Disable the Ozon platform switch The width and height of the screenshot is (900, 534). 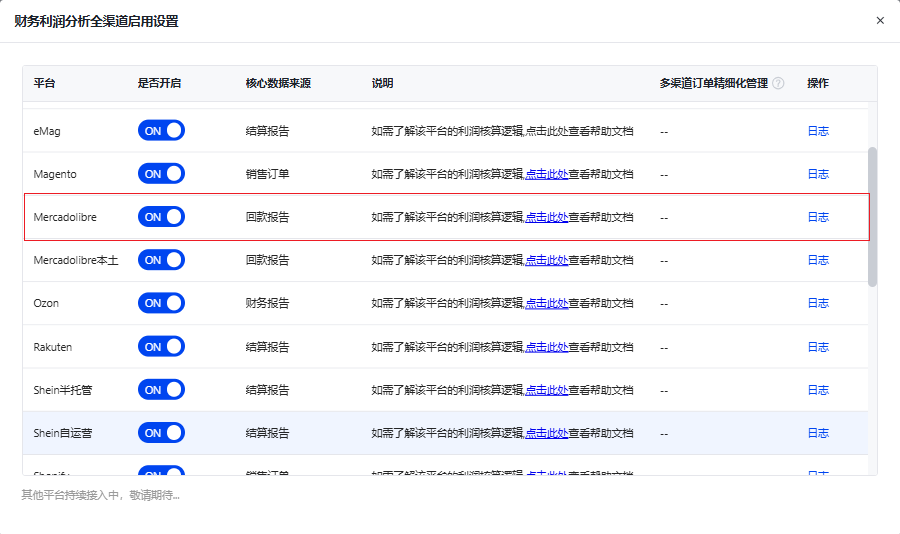pyautogui.click(x=161, y=303)
